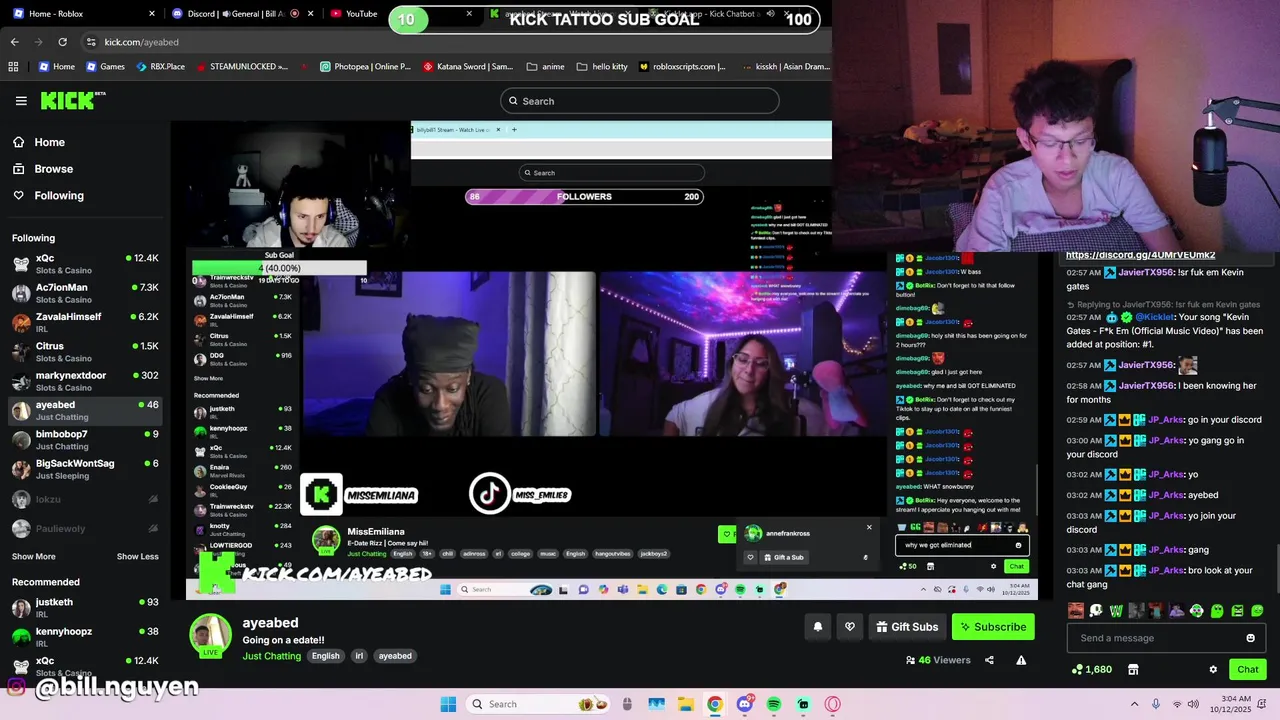This screenshot has width=1280, height=720.
Task: Open the channel points shop icon
Action: pyautogui.click(x=1133, y=670)
